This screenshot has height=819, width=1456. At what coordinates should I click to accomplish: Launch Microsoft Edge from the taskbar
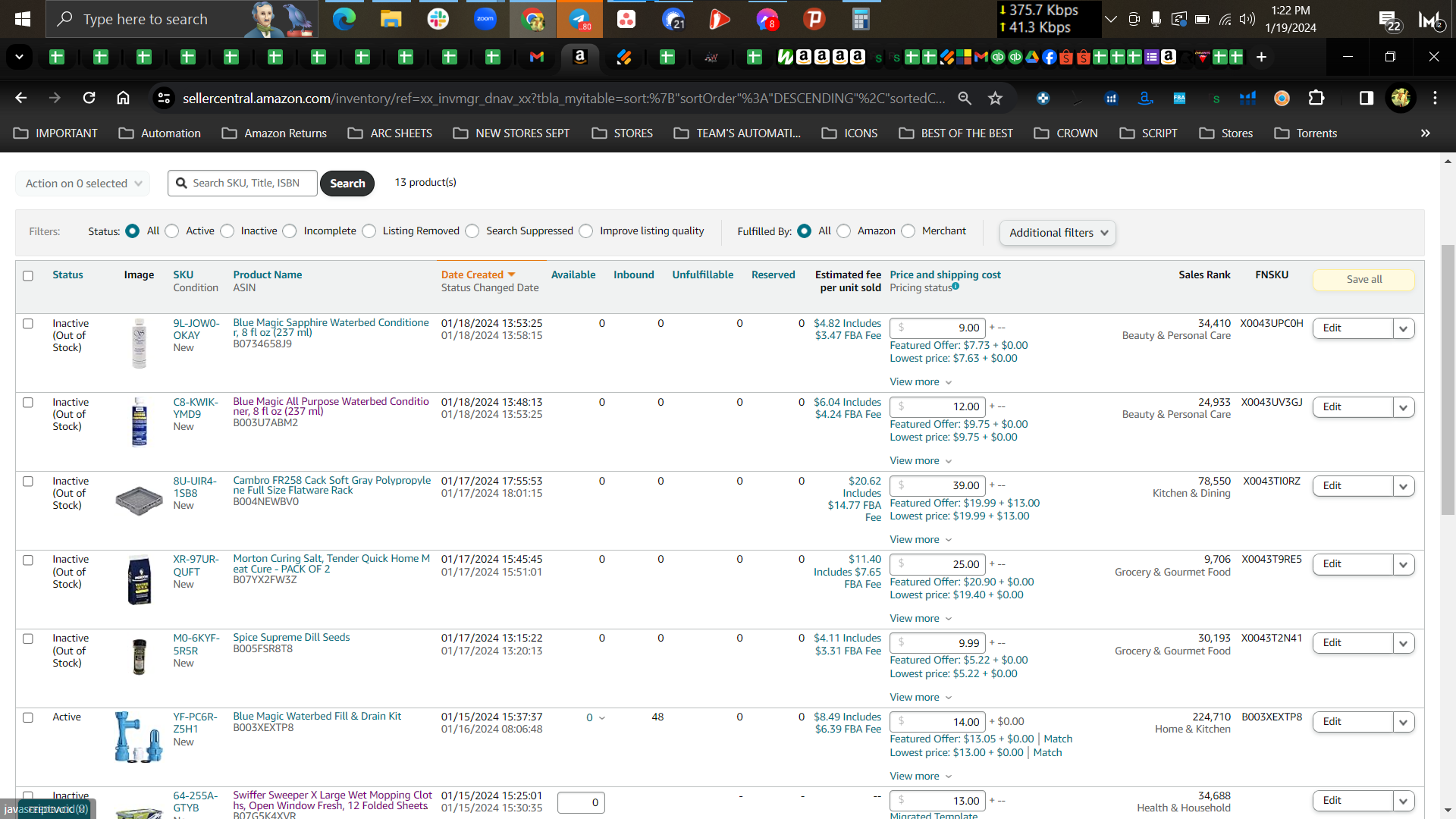coord(344,19)
